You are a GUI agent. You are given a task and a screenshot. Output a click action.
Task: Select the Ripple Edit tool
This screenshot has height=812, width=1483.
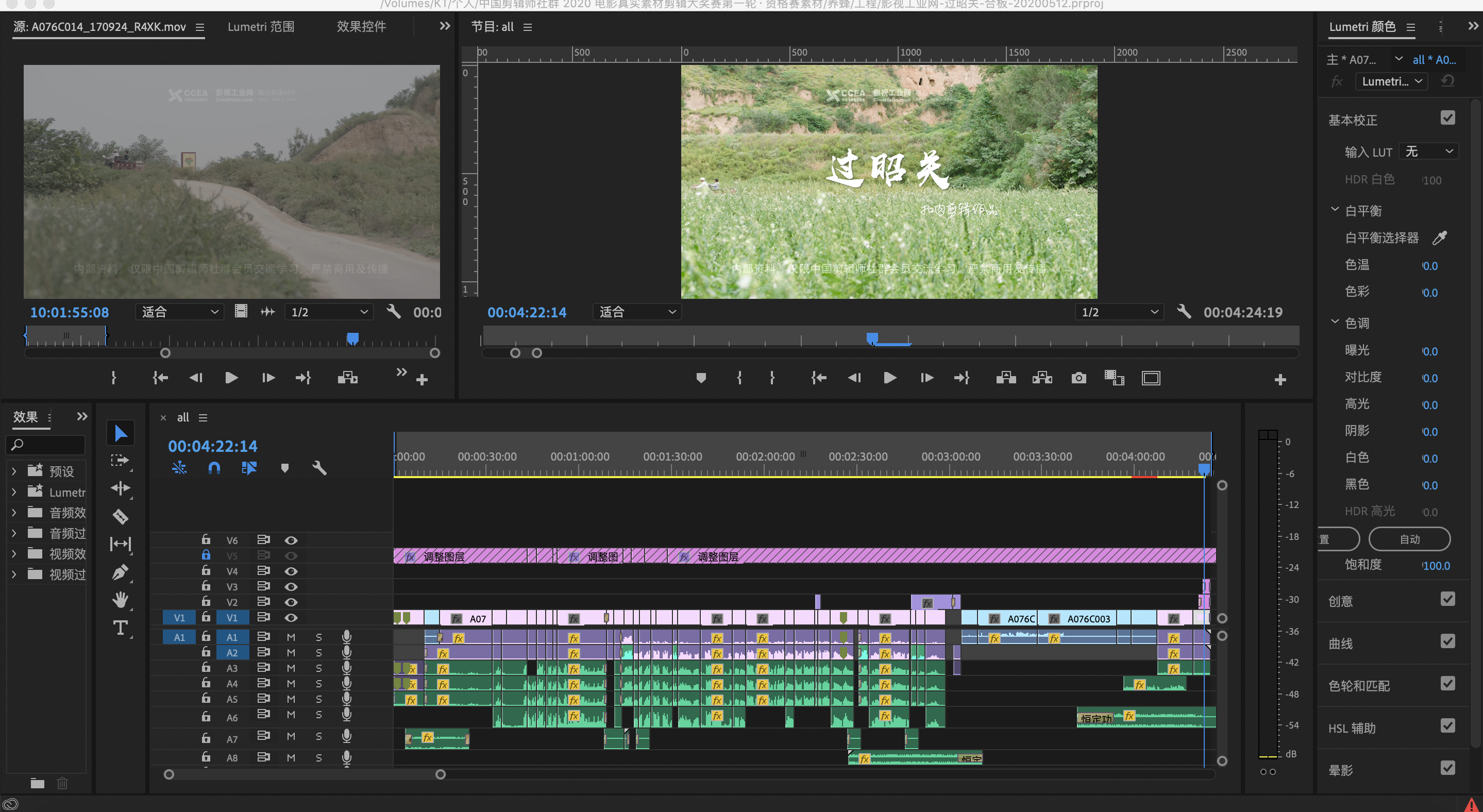(x=121, y=488)
